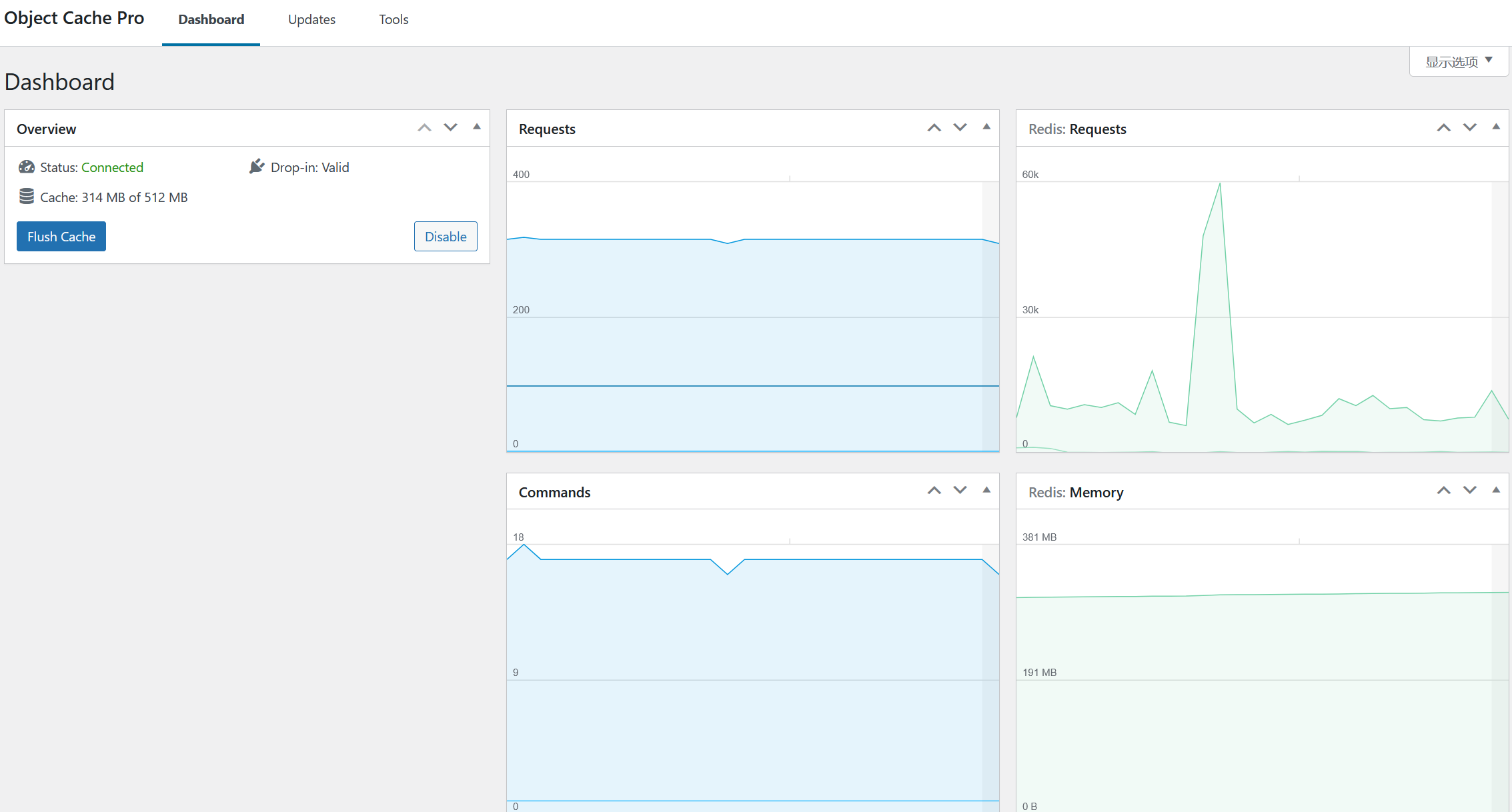Click the Commands panel heading
This screenshot has height=812, width=1512.
click(x=555, y=492)
